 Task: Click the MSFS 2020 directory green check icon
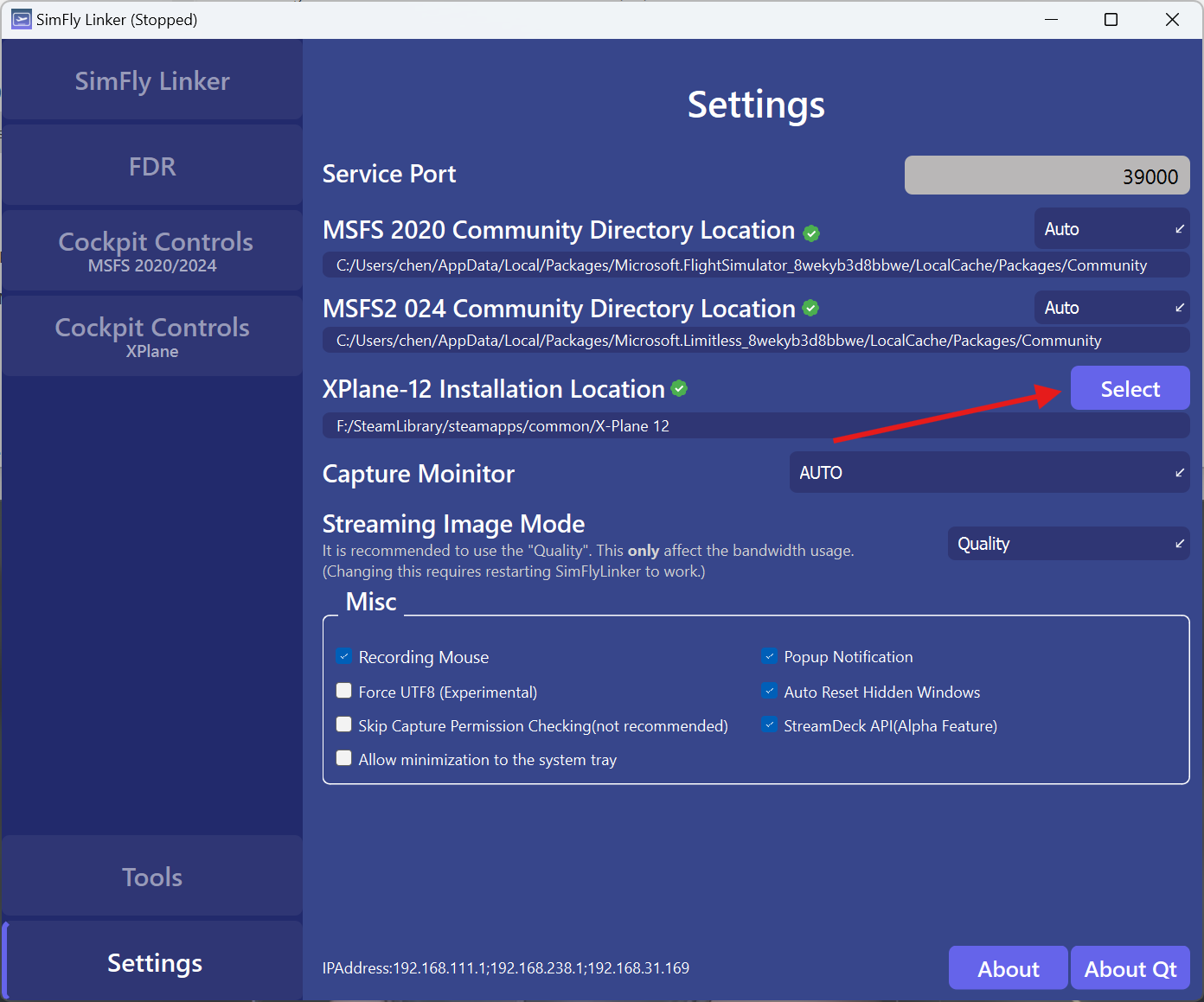[x=811, y=233]
